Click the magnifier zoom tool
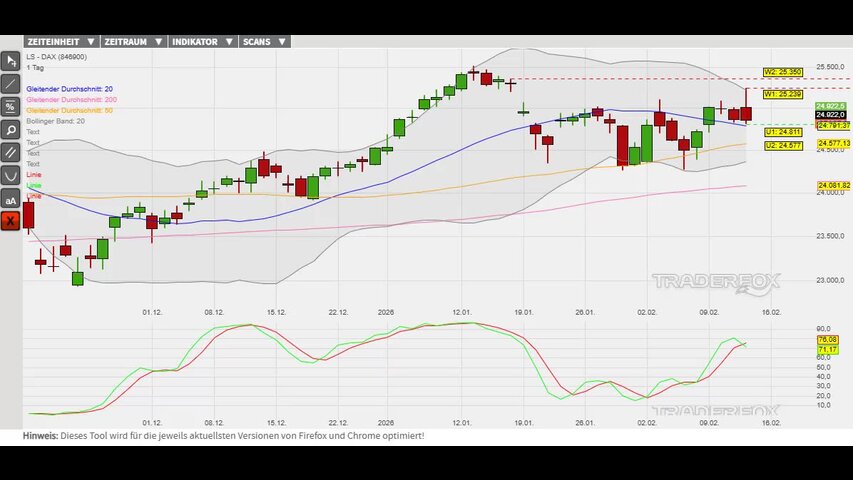 click(x=11, y=130)
